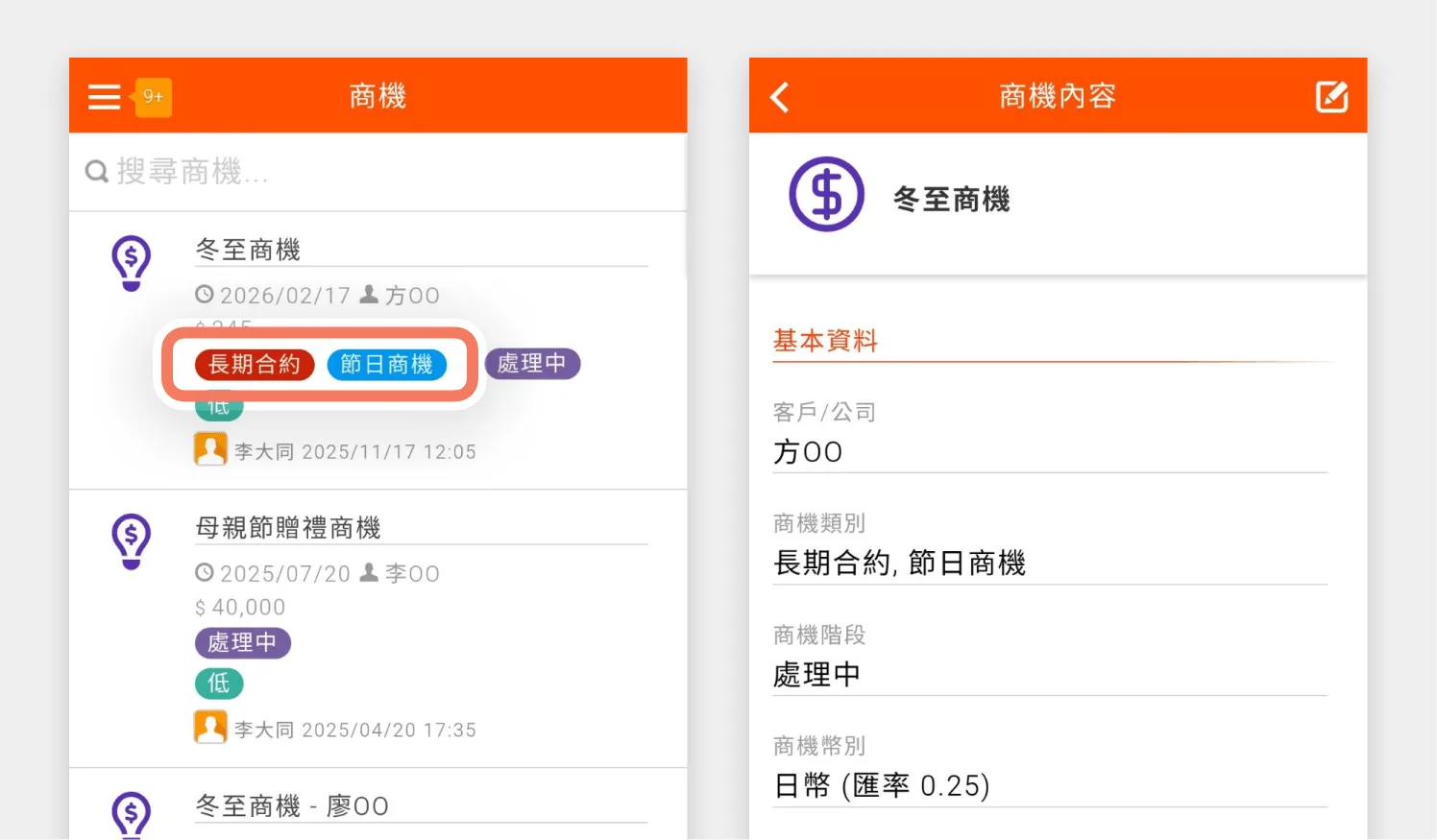Open the 母親節贈禮商機 list item
Image resolution: width=1437 pixels, height=840 pixels.
(288, 528)
